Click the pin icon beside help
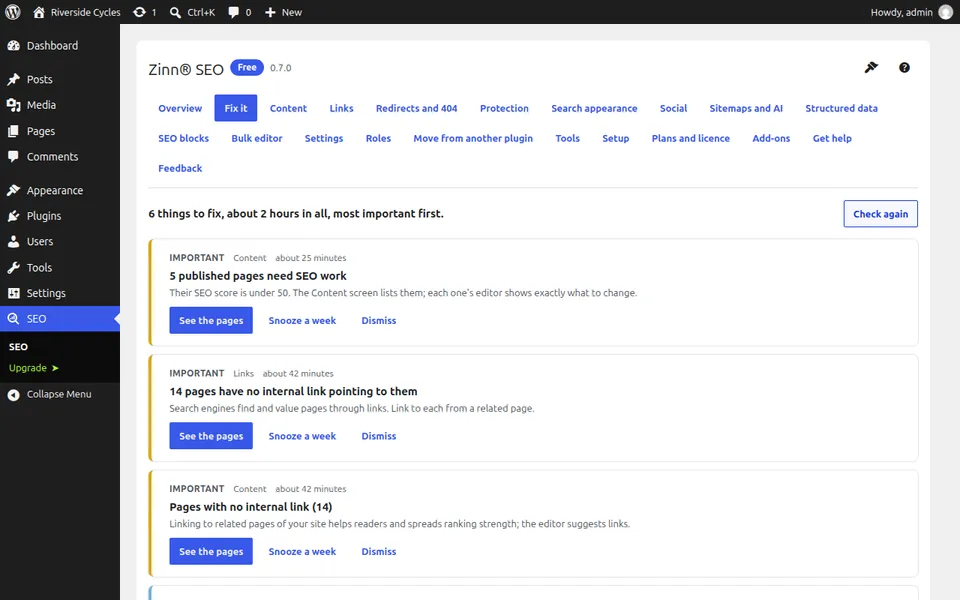960x600 pixels. (871, 67)
